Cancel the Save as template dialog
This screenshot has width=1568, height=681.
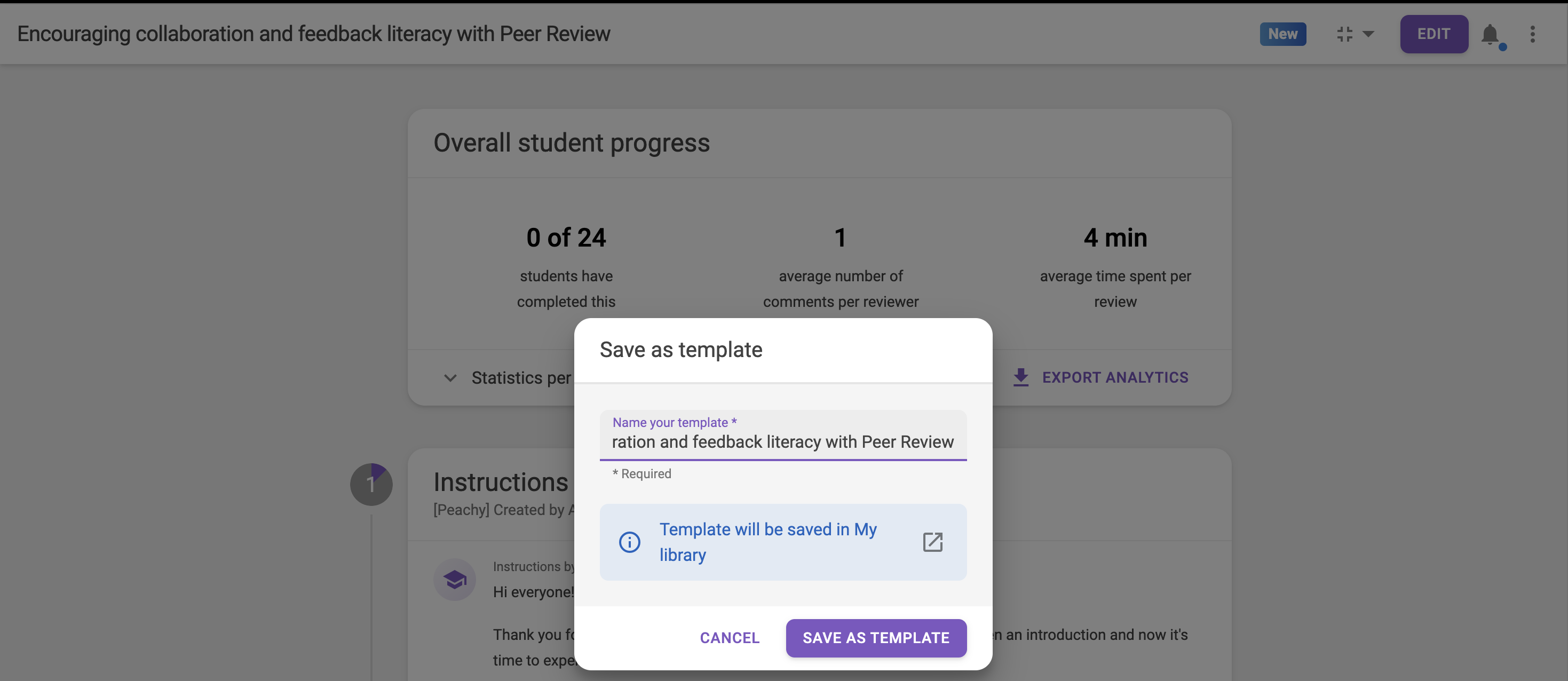(x=729, y=638)
